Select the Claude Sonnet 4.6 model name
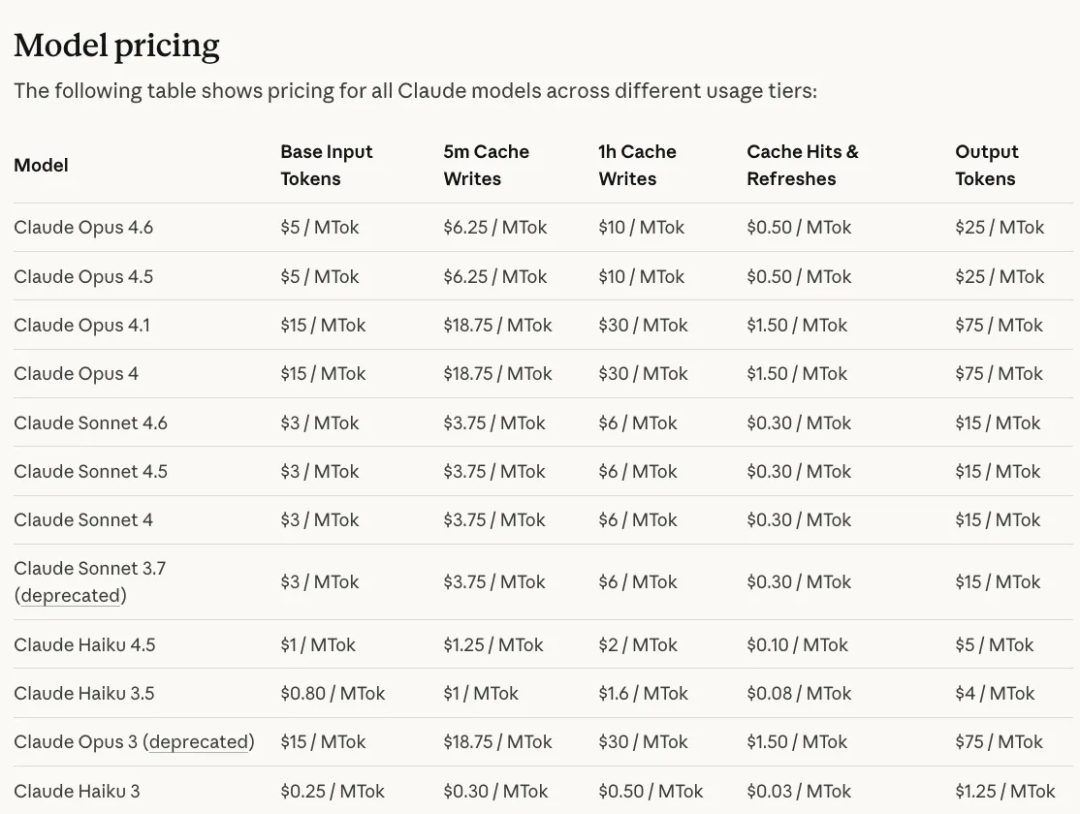 [x=91, y=423]
